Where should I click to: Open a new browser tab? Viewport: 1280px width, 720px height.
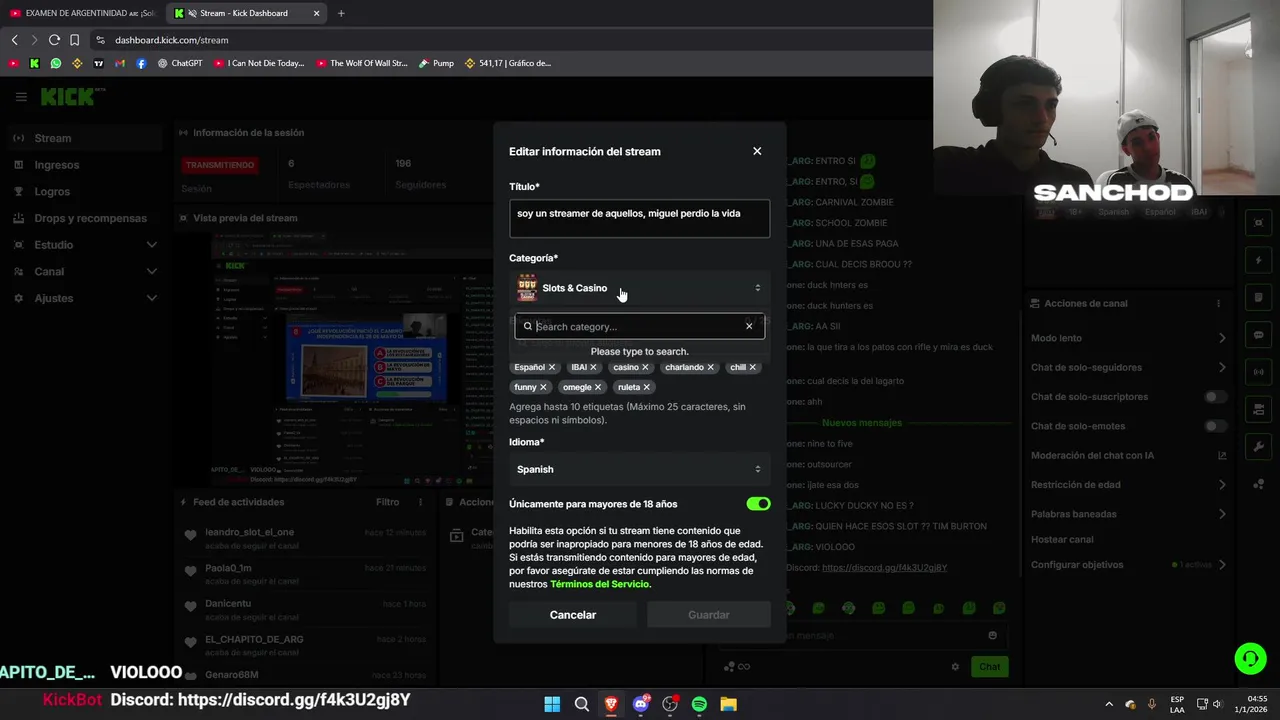pyautogui.click(x=341, y=13)
